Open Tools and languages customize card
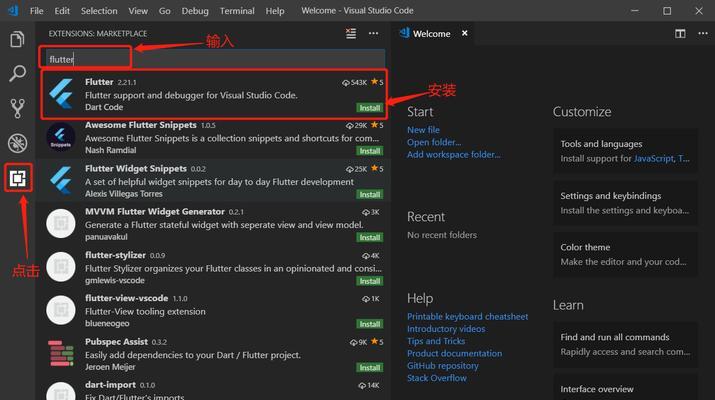This screenshot has width=715, height=400. (x=625, y=151)
